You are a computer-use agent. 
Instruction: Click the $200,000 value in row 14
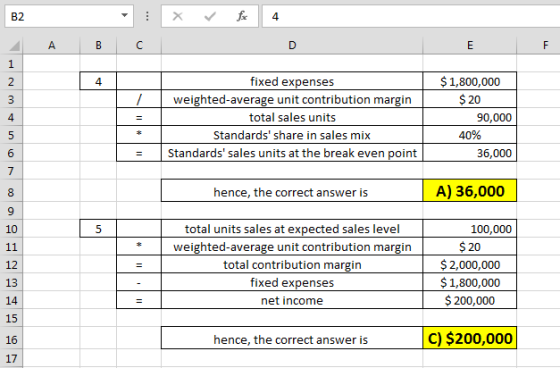coord(470,300)
